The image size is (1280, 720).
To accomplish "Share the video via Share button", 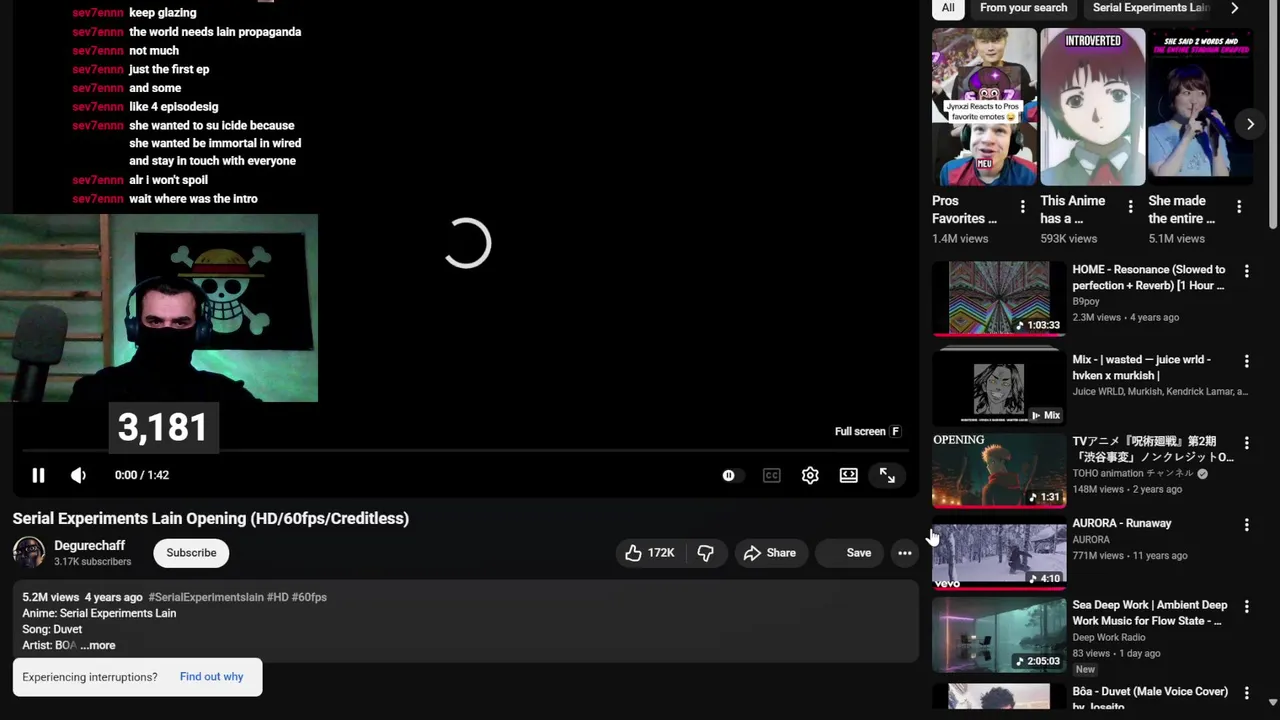I will [x=770, y=553].
